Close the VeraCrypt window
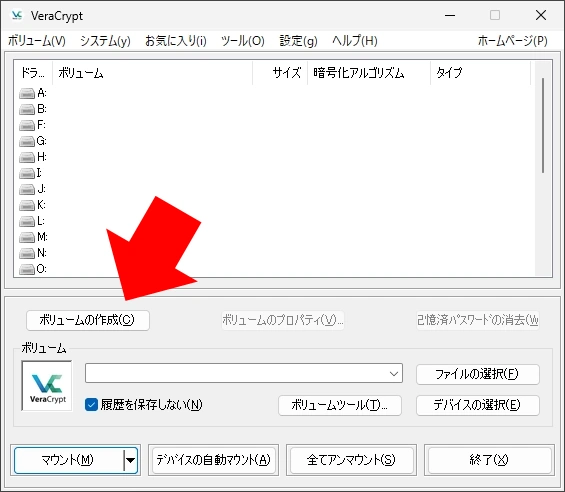This screenshot has height=492, width=565. [x=541, y=15]
